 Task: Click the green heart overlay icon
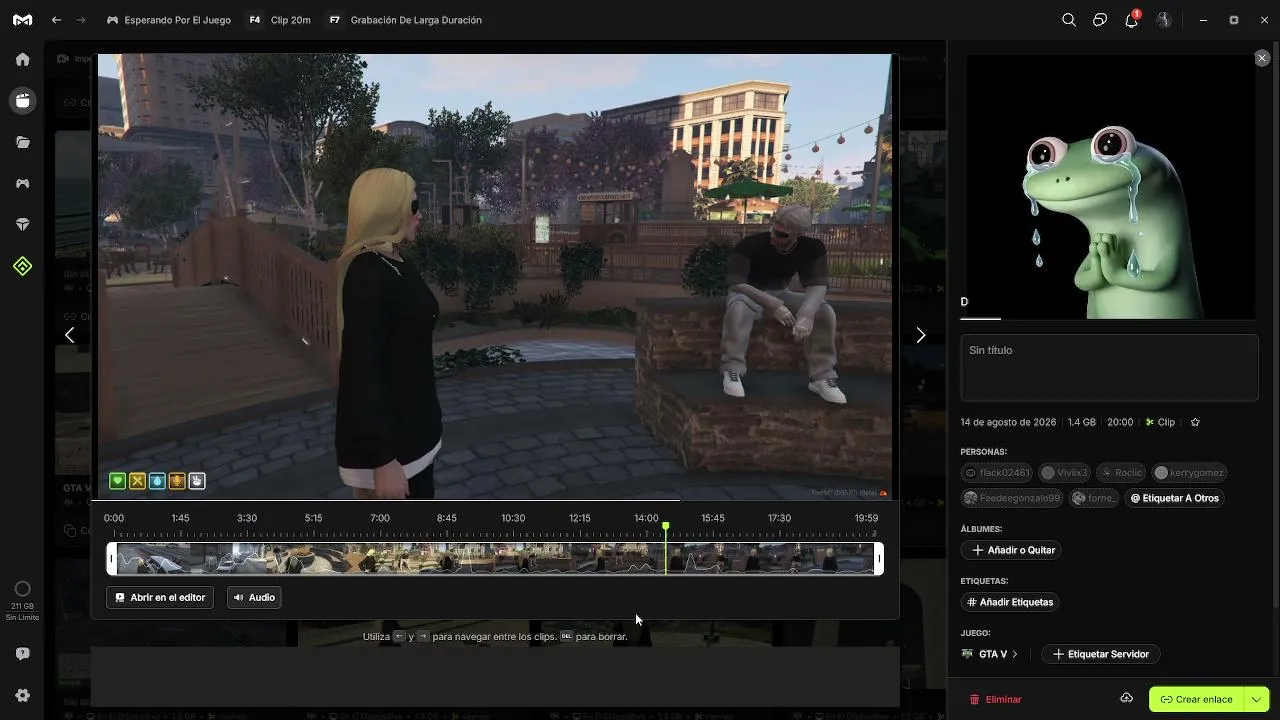(117, 481)
